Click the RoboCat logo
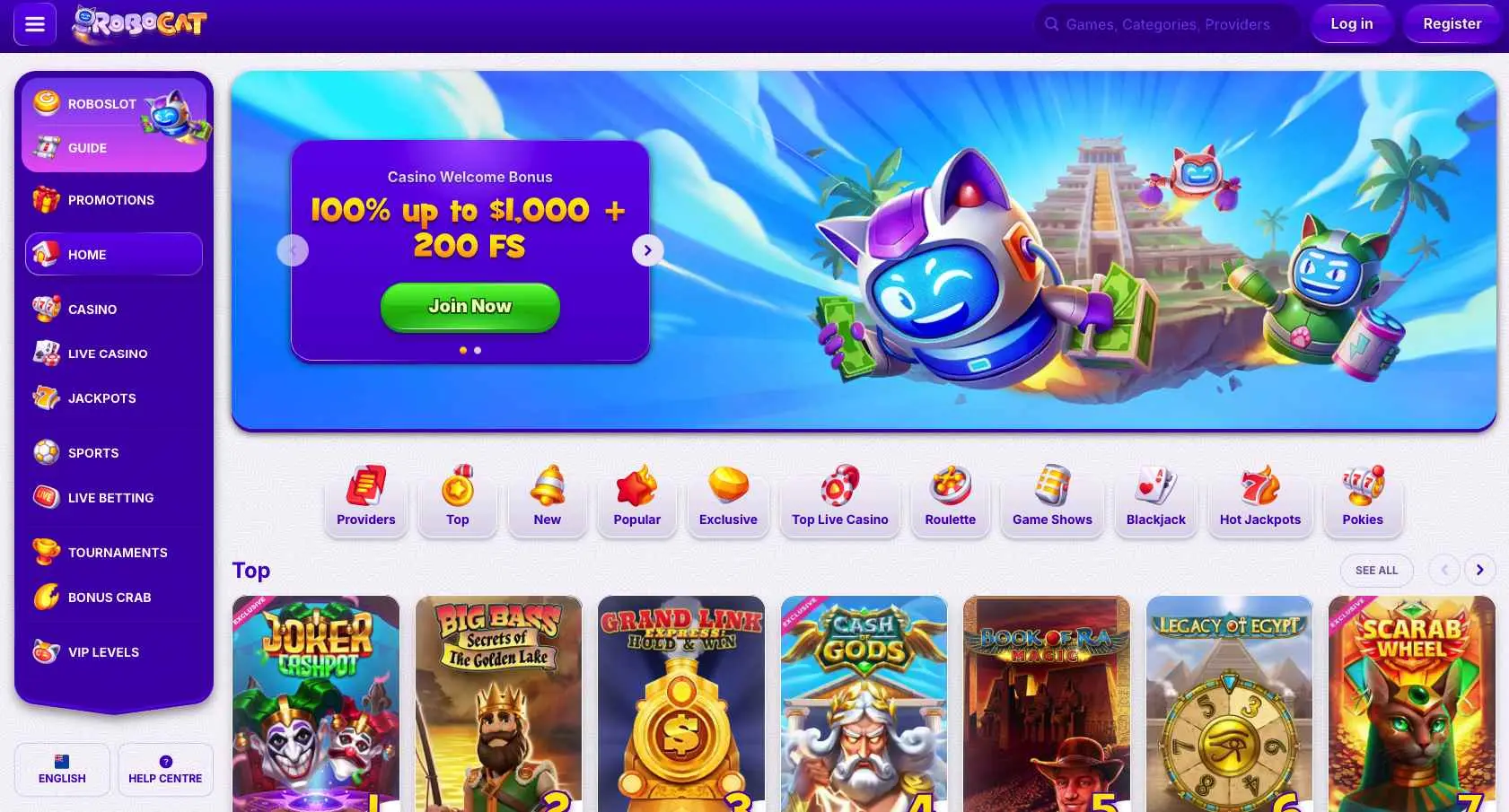This screenshot has width=1509, height=812. 139,24
